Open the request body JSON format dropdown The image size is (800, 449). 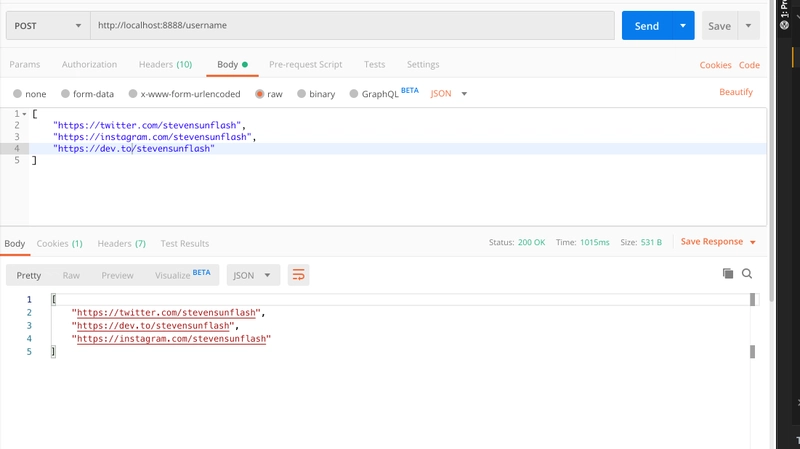(448, 94)
